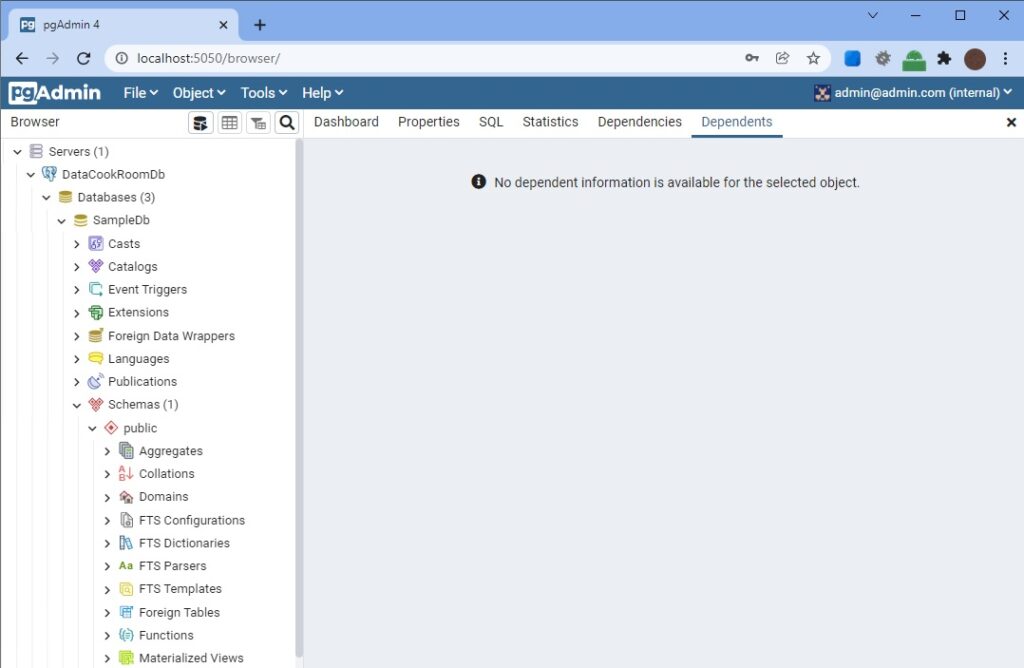
Task: Click the DataCookRoomDb elephant server icon
Action: (x=49, y=174)
